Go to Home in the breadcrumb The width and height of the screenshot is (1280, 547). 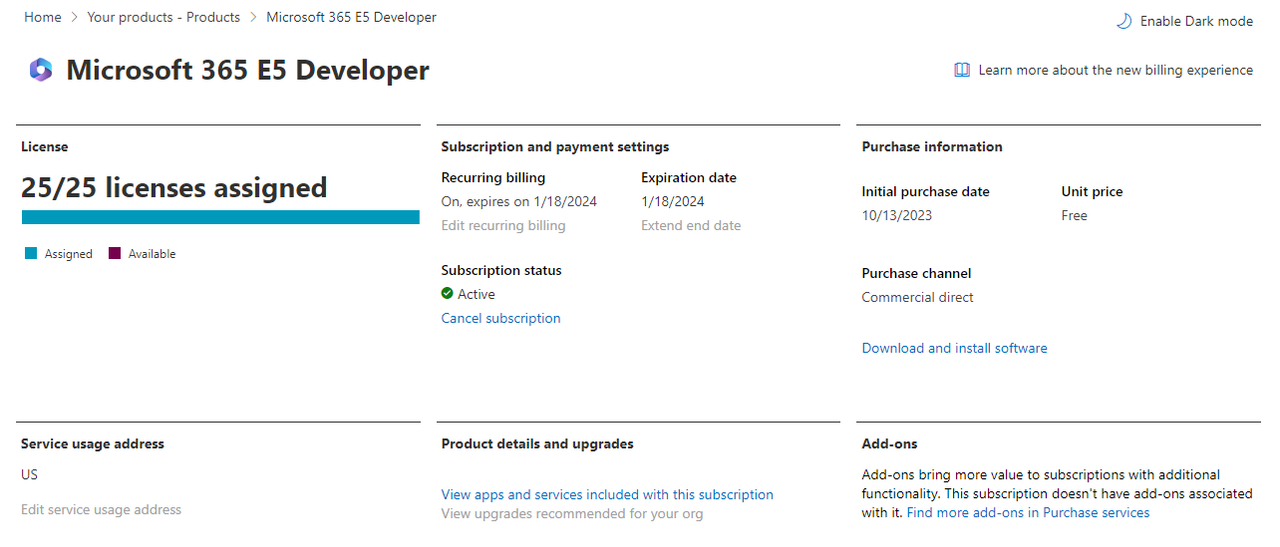pos(43,17)
